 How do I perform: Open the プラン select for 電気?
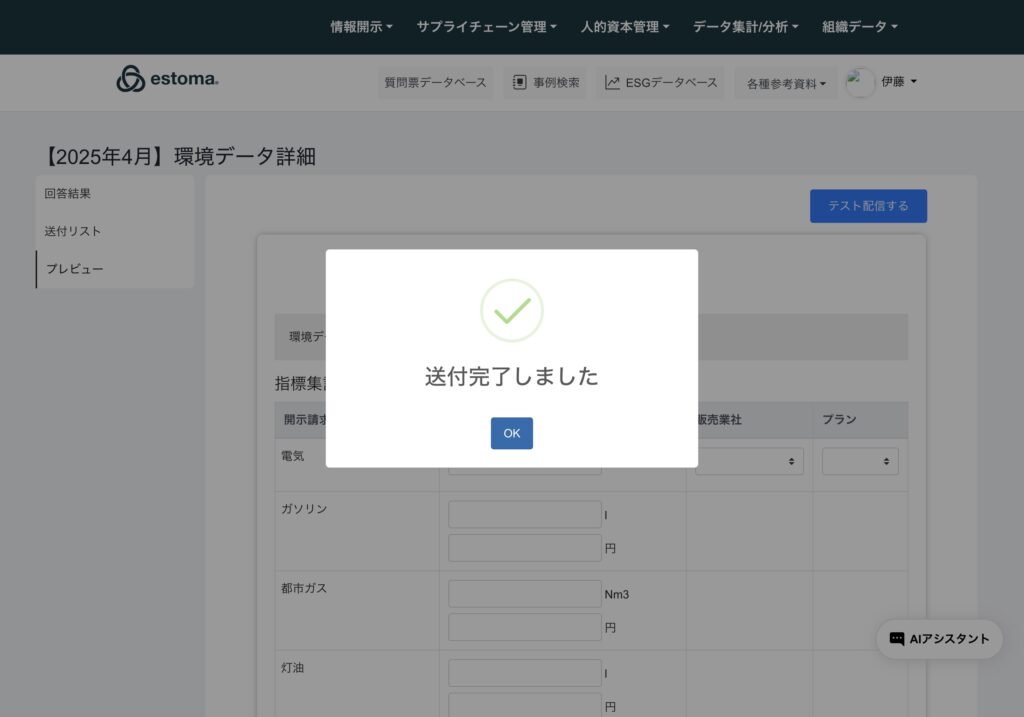point(860,461)
